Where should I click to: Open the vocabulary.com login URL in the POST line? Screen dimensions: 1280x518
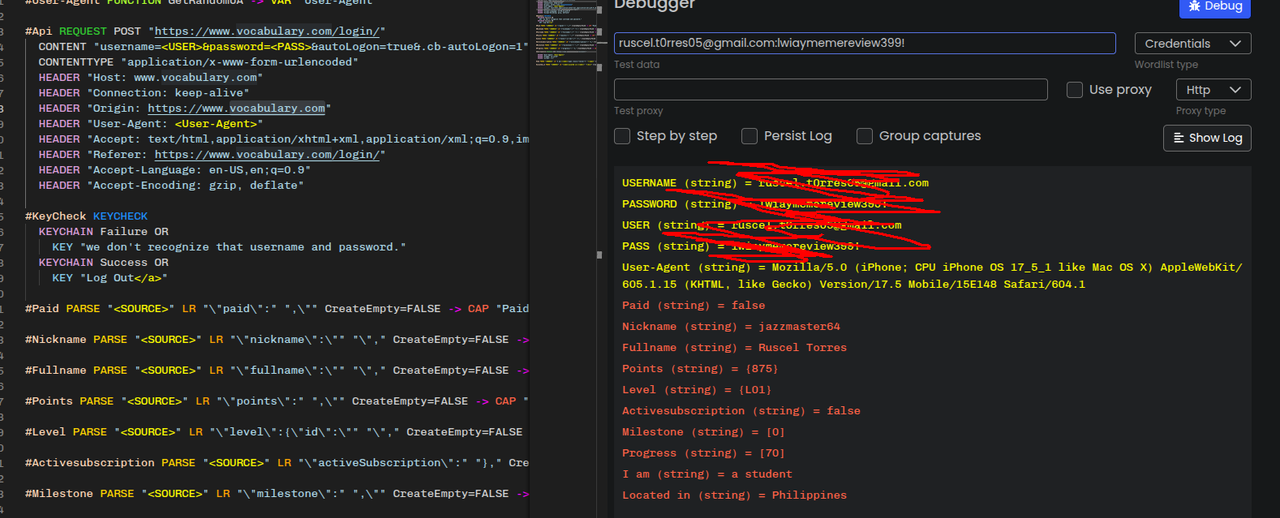[269, 31]
